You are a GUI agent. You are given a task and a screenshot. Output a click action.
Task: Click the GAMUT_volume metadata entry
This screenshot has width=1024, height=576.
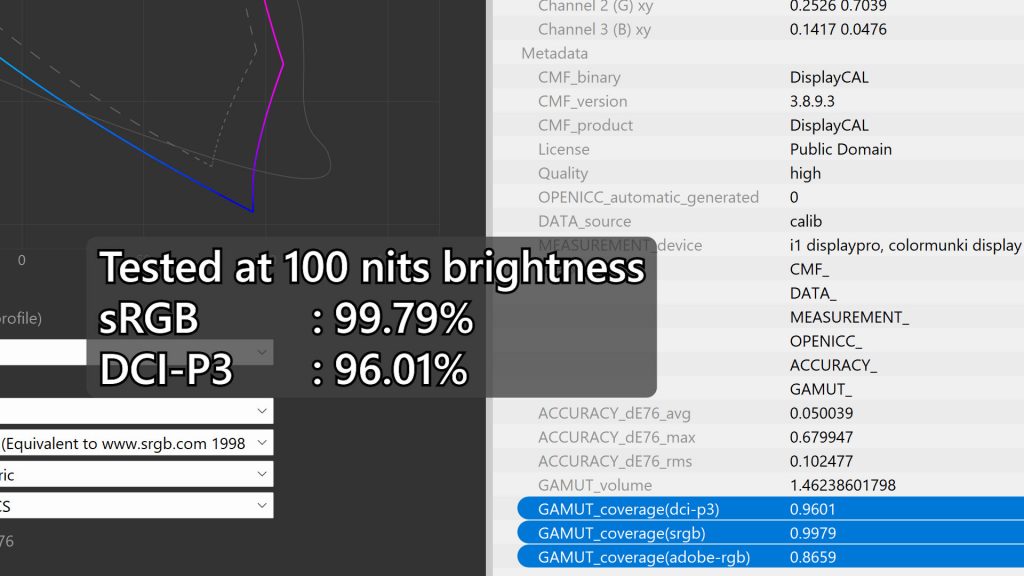pos(758,485)
